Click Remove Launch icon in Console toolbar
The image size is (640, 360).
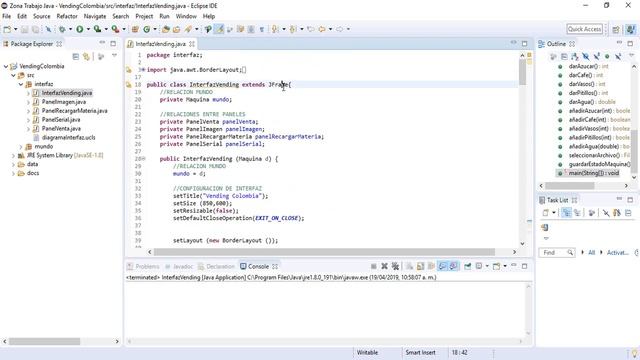click(384, 266)
